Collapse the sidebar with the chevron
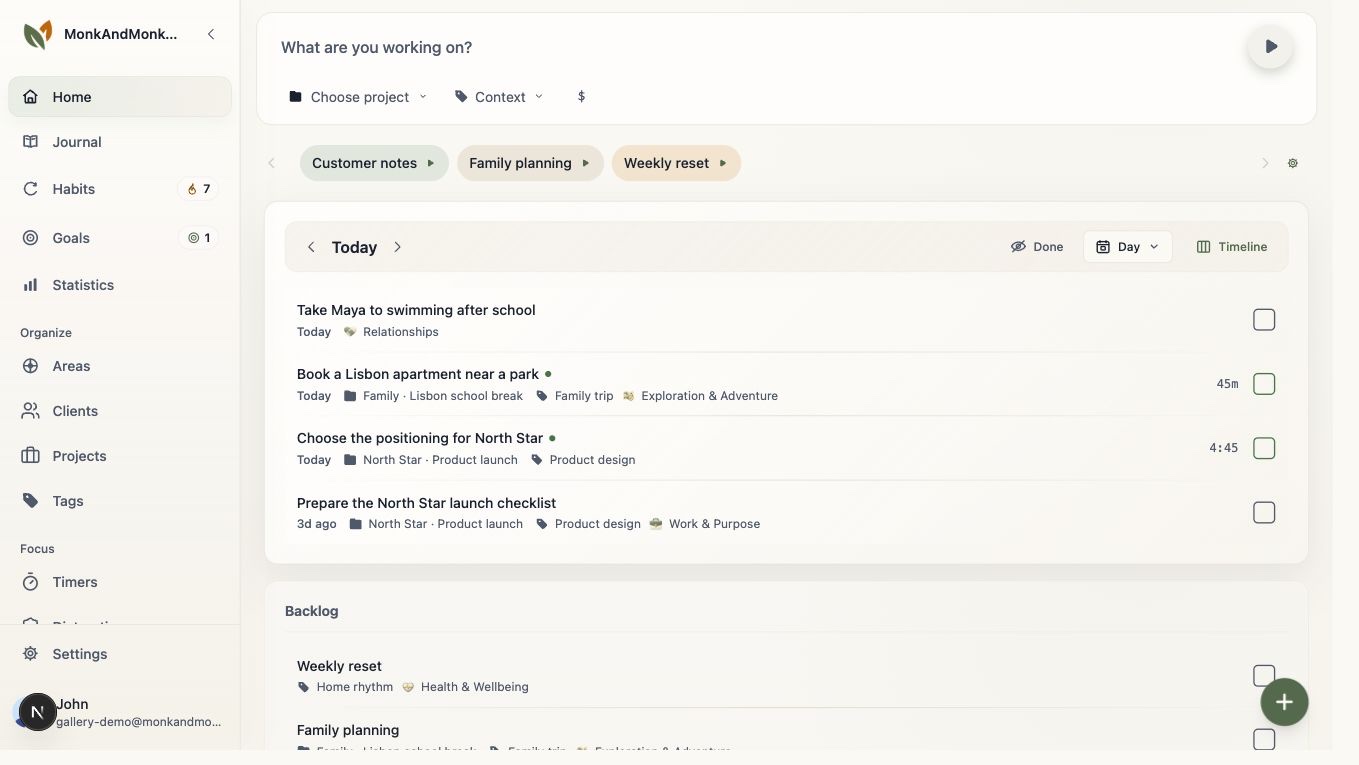 click(x=211, y=34)
